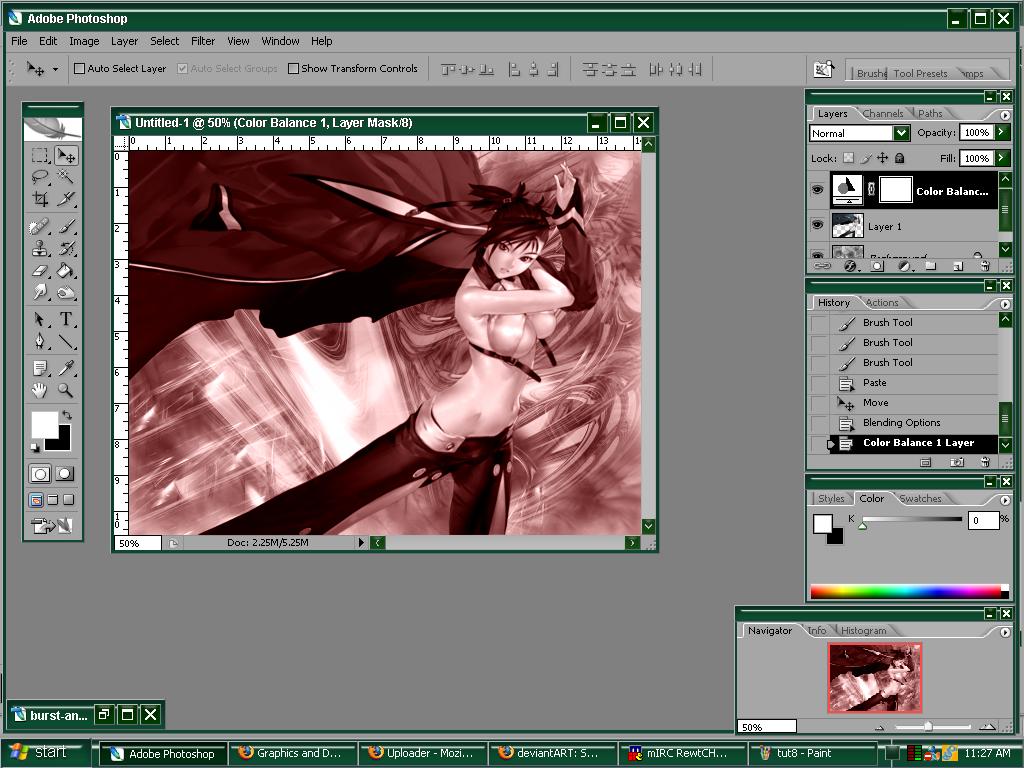Select the Lasso tool

40,177
